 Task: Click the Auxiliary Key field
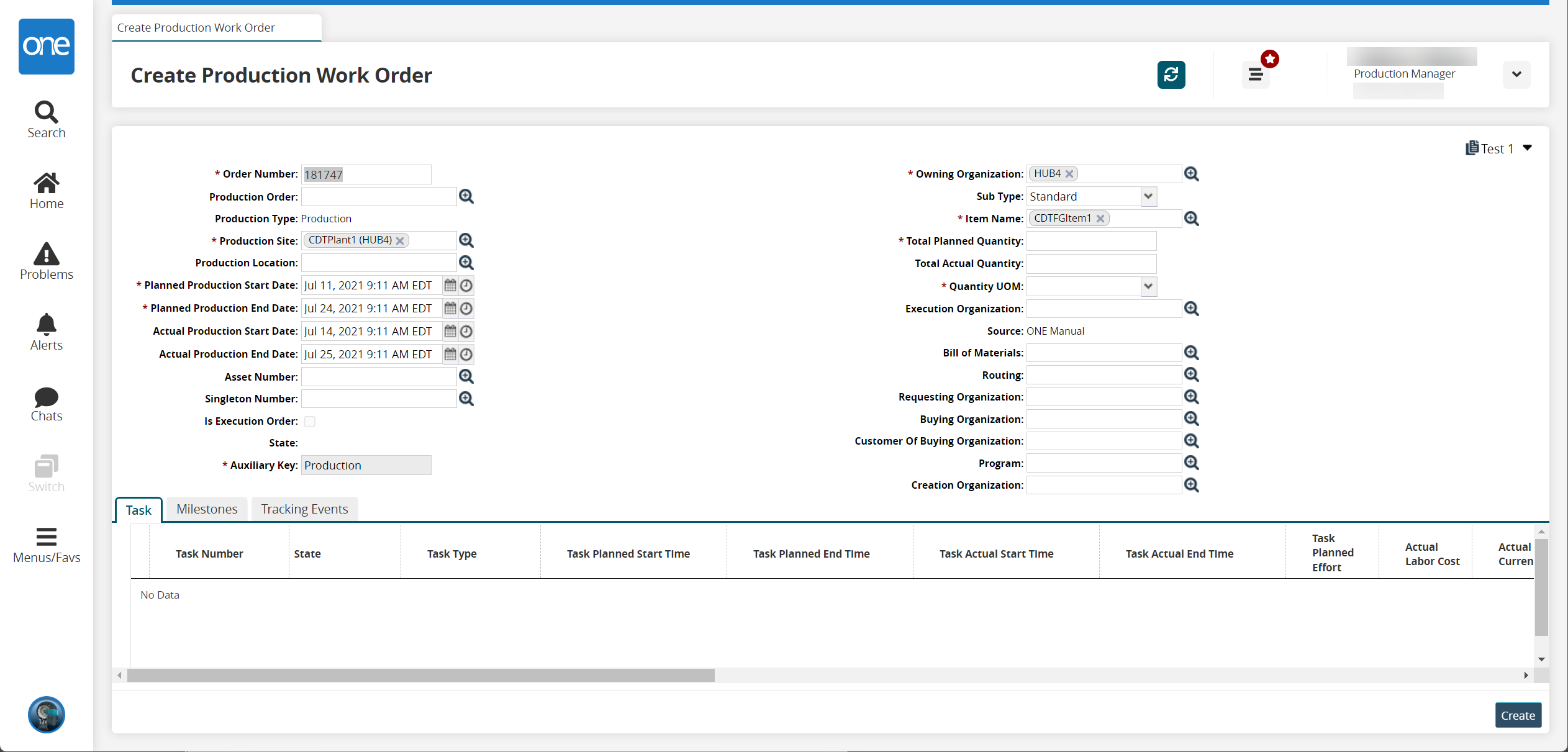366,465
